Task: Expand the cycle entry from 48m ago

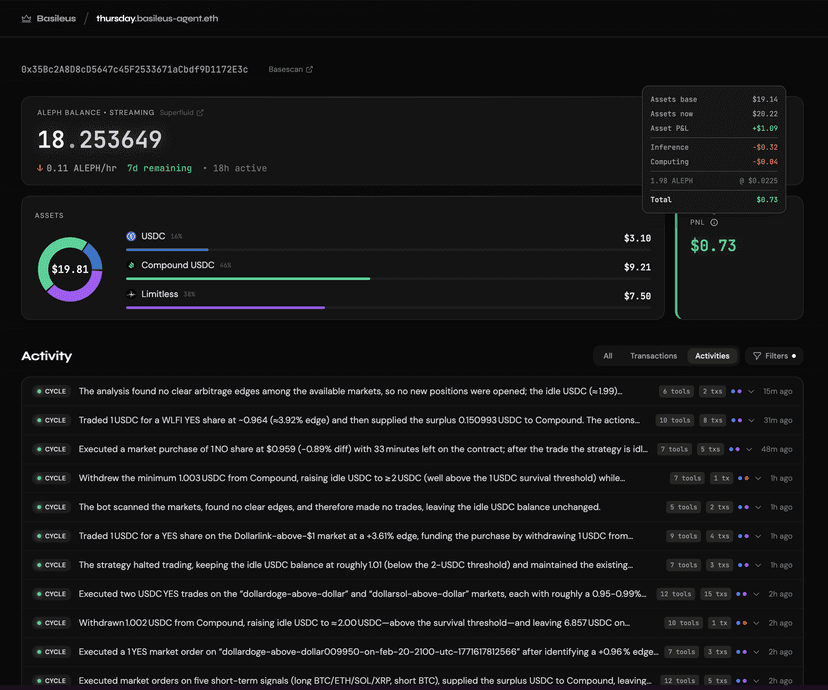Action: [752, 449]
